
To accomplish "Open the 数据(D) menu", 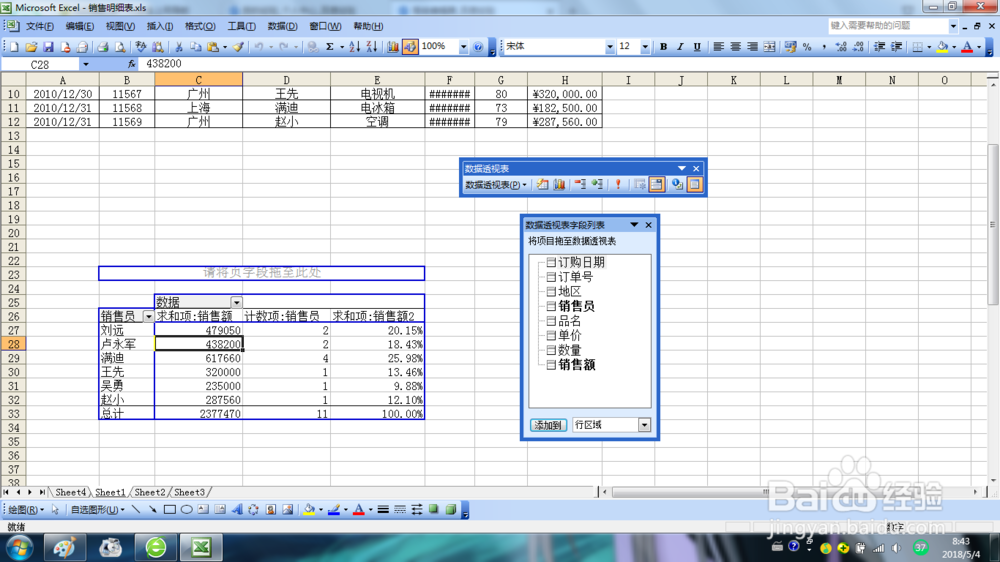I will 282,26.
